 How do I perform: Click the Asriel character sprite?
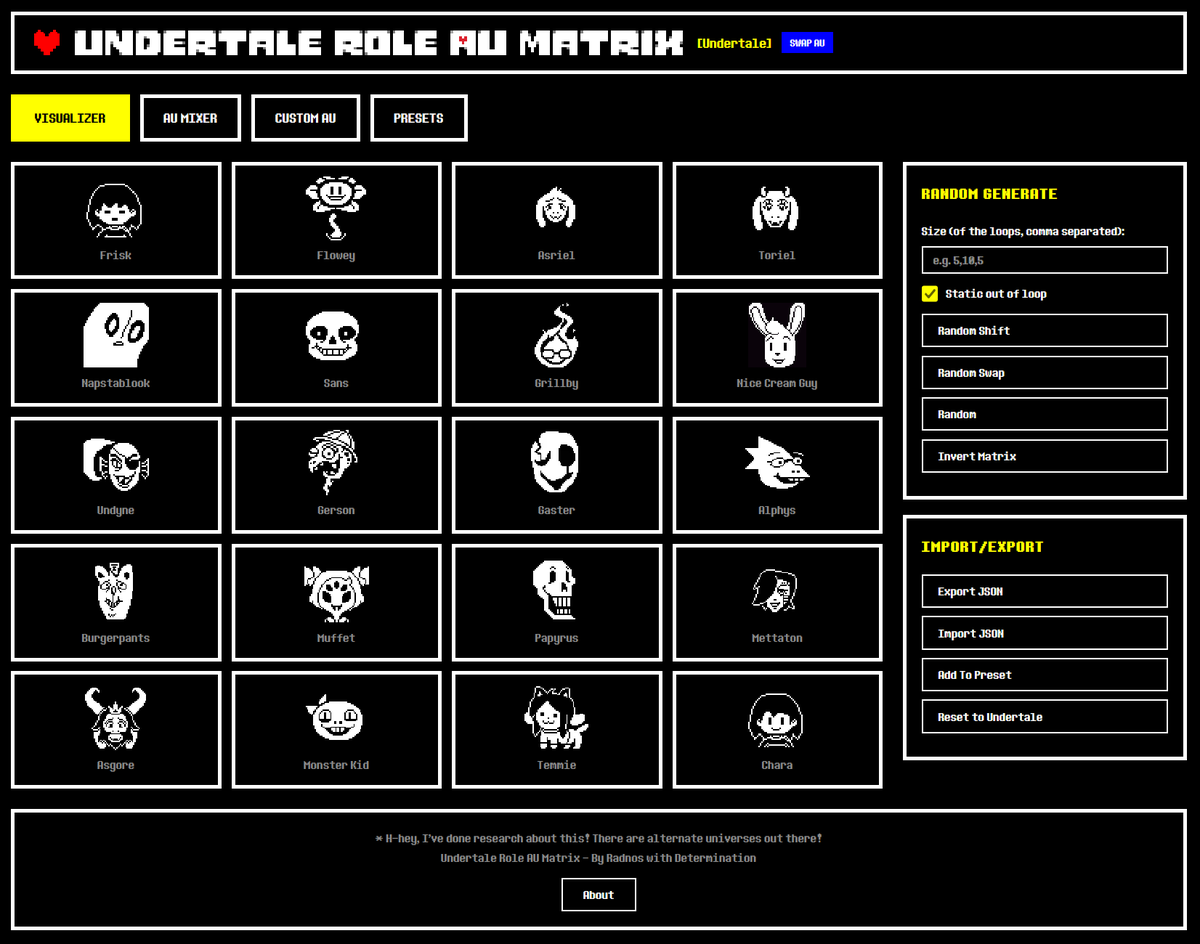pyautogui.click(x=556, y=209)
